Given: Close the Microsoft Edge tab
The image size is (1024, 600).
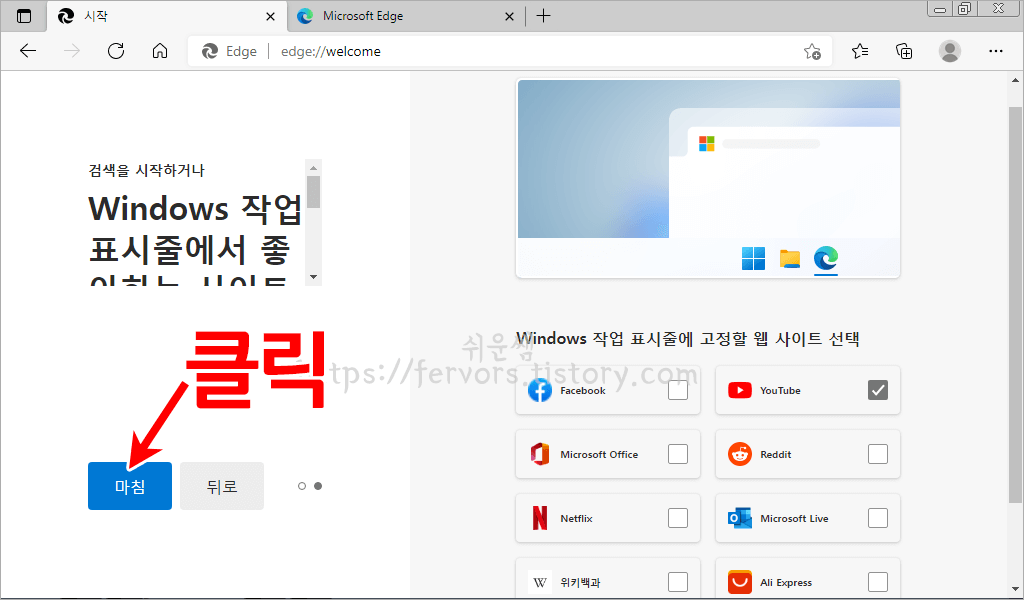Looking at the screenshot, I should (x=509, y=16).
